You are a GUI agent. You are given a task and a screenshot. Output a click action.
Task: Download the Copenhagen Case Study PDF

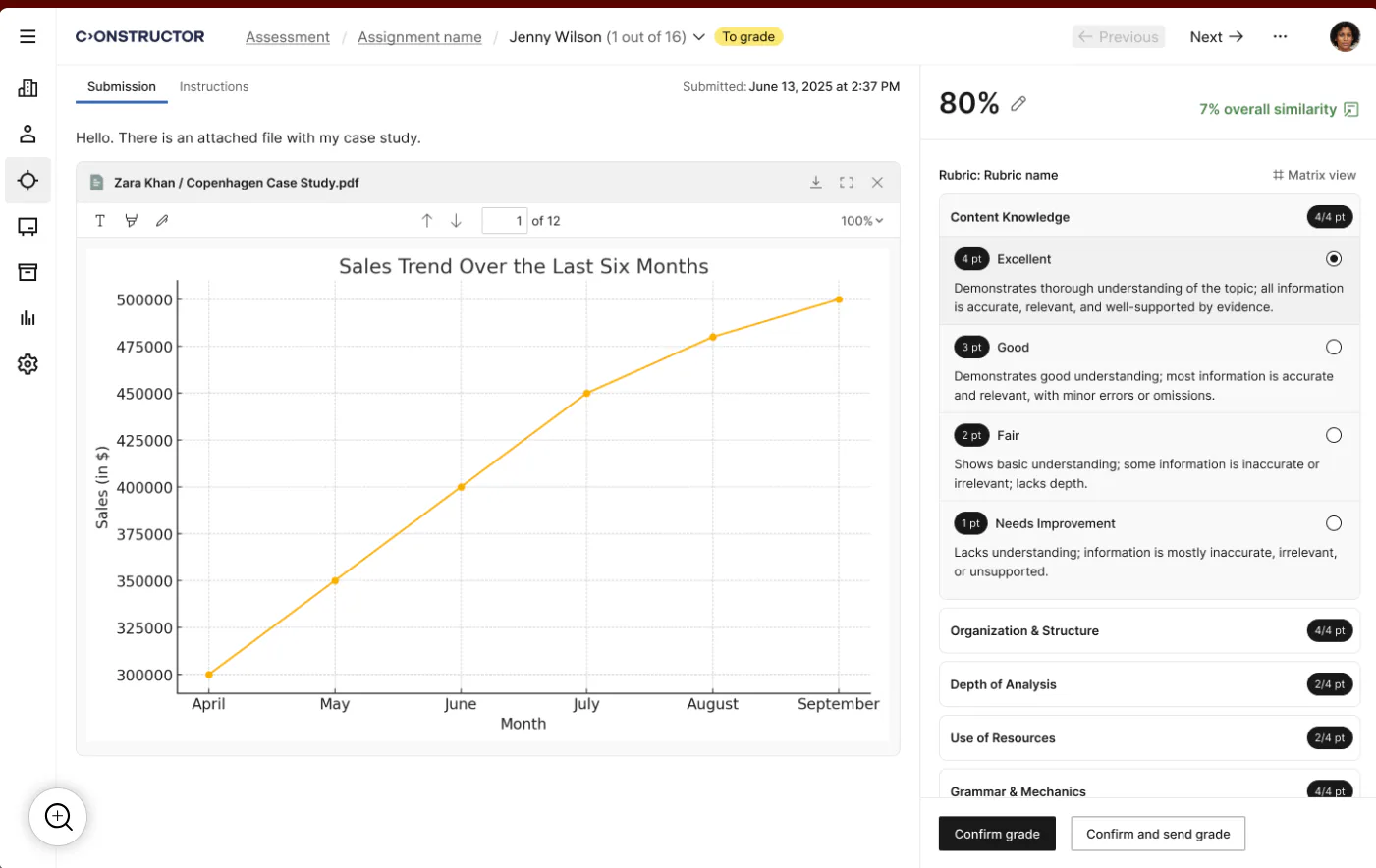click(x=816, y=183)
